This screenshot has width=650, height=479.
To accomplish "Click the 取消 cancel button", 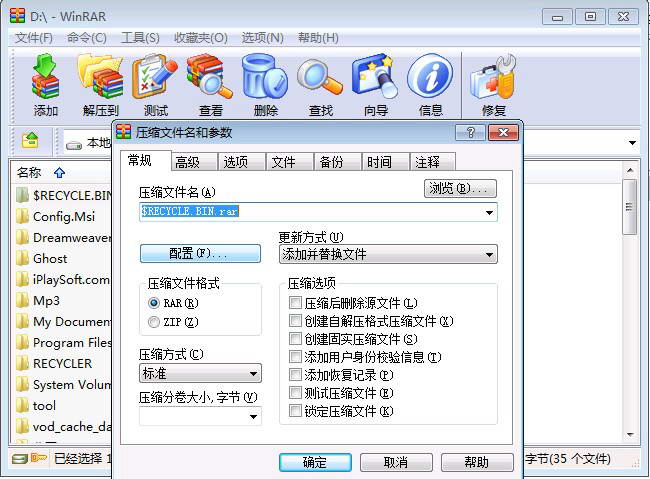I will [x=396, y=462].
